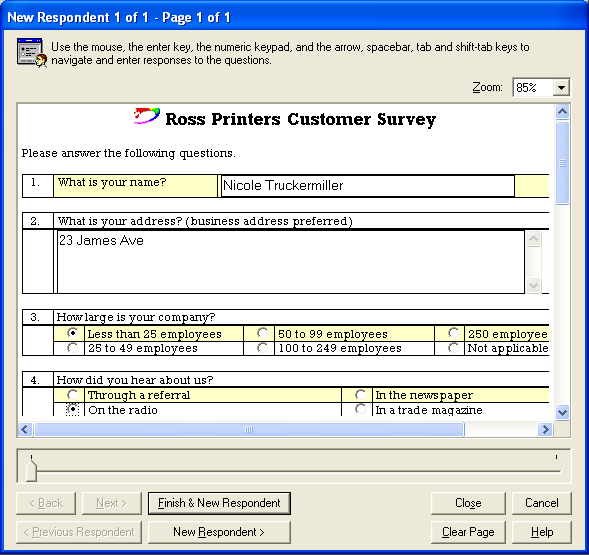589x555 pixels.
Task: Click the Clear Page button
Action: pyautogui.click(x=468, y=532)
